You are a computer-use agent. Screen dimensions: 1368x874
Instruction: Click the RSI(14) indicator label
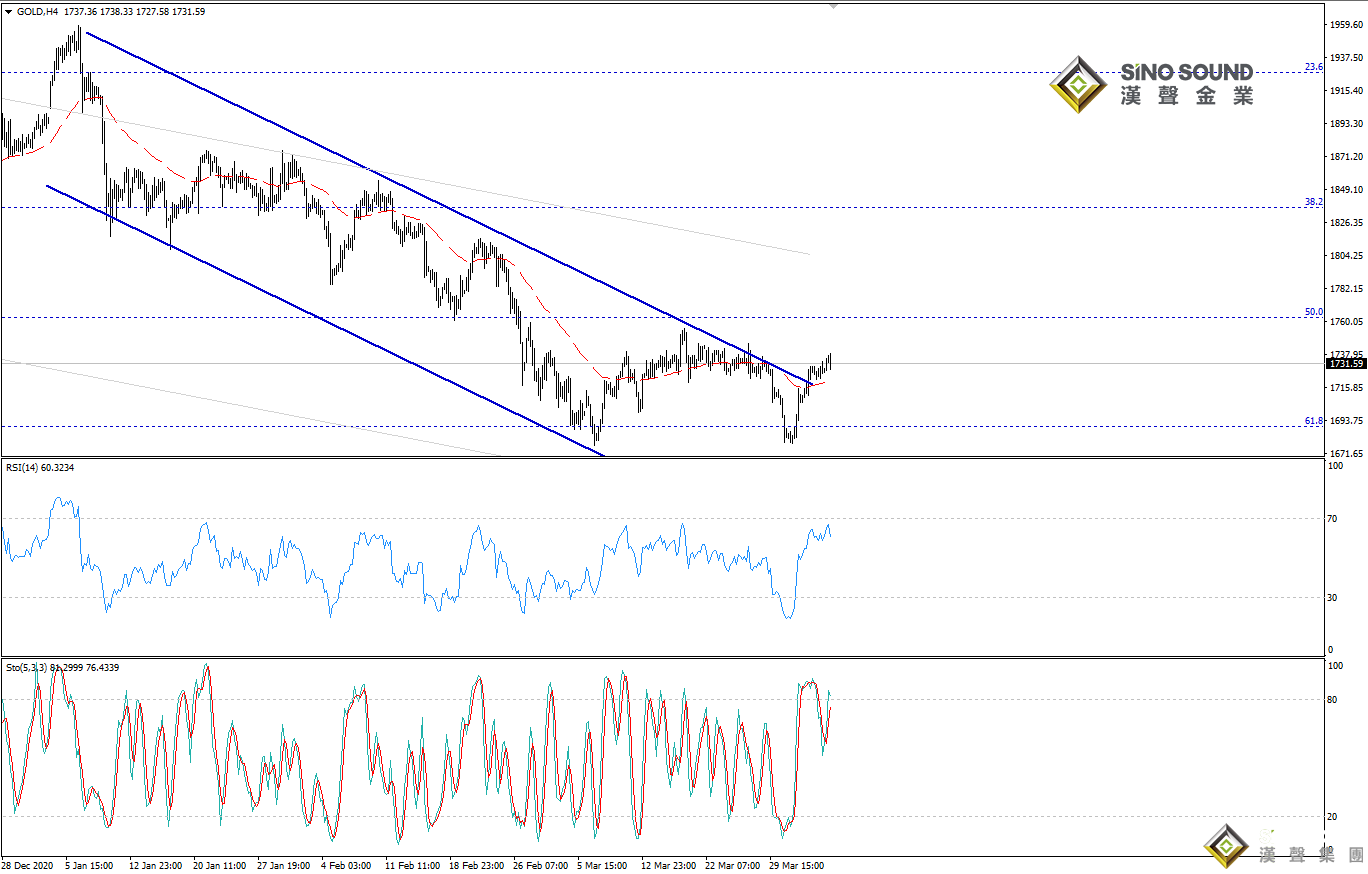pos(25,466)
